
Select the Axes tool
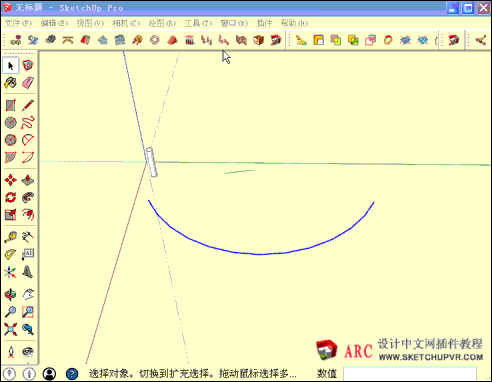(11, 272)
